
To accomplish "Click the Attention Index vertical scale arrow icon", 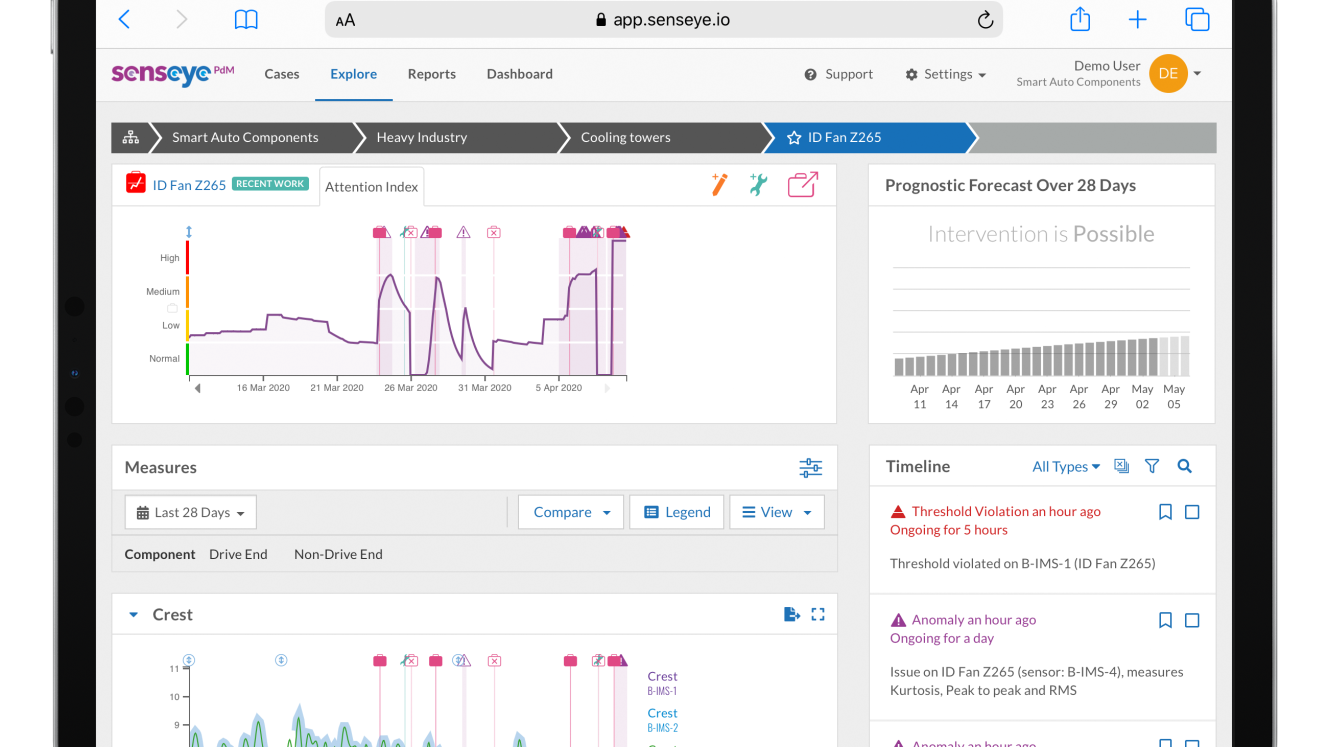I will click(x=188, y=232).
